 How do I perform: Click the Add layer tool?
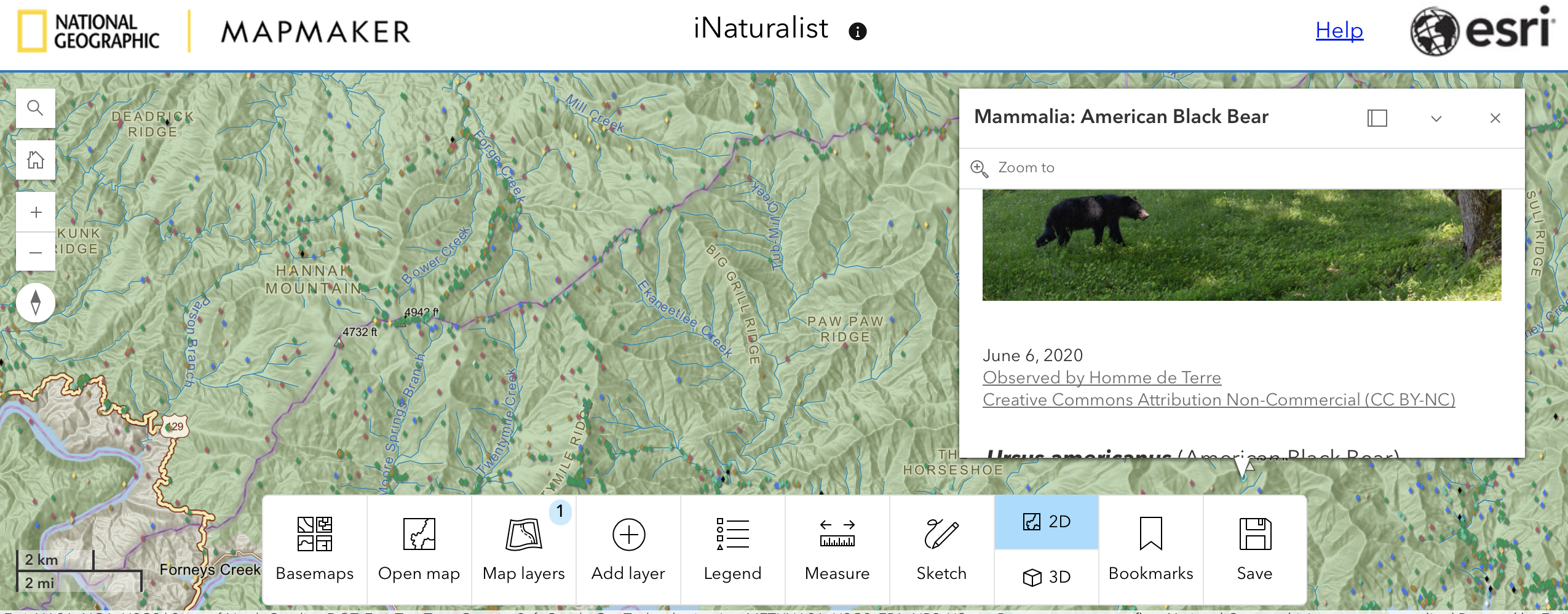coord(628,549)
